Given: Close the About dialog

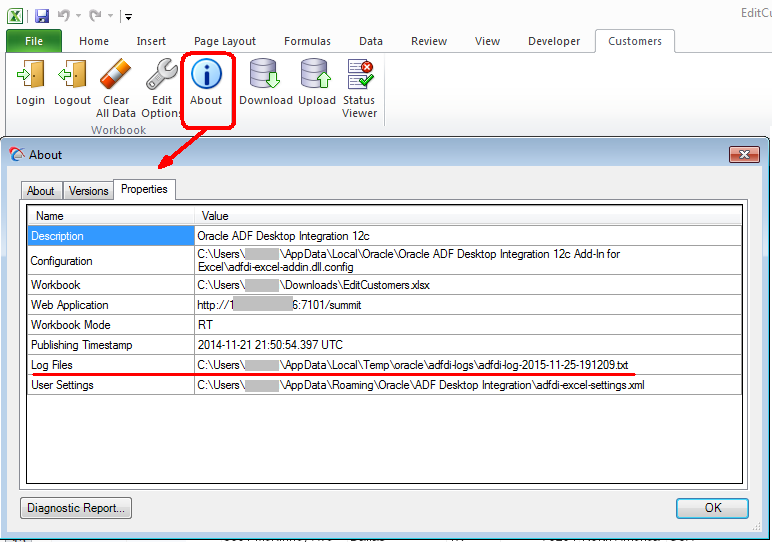Looking at the screenshot, I should (744, 155).
